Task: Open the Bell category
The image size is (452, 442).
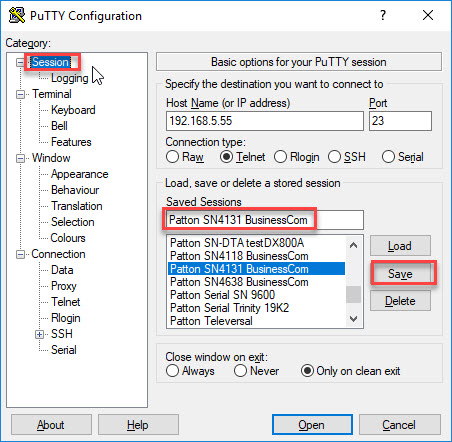Action: coord(59,126)
